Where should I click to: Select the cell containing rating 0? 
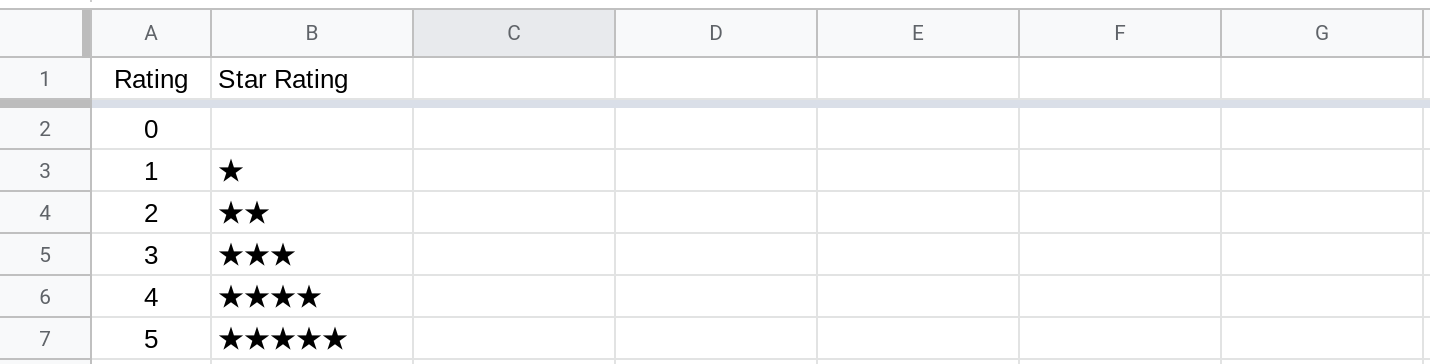click(151, 129)
